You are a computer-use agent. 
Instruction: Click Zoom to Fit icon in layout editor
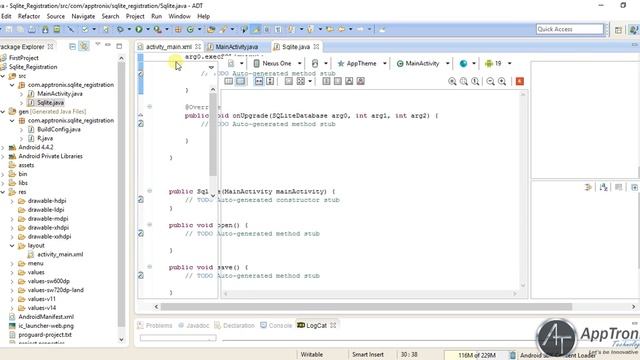[464, 81]
